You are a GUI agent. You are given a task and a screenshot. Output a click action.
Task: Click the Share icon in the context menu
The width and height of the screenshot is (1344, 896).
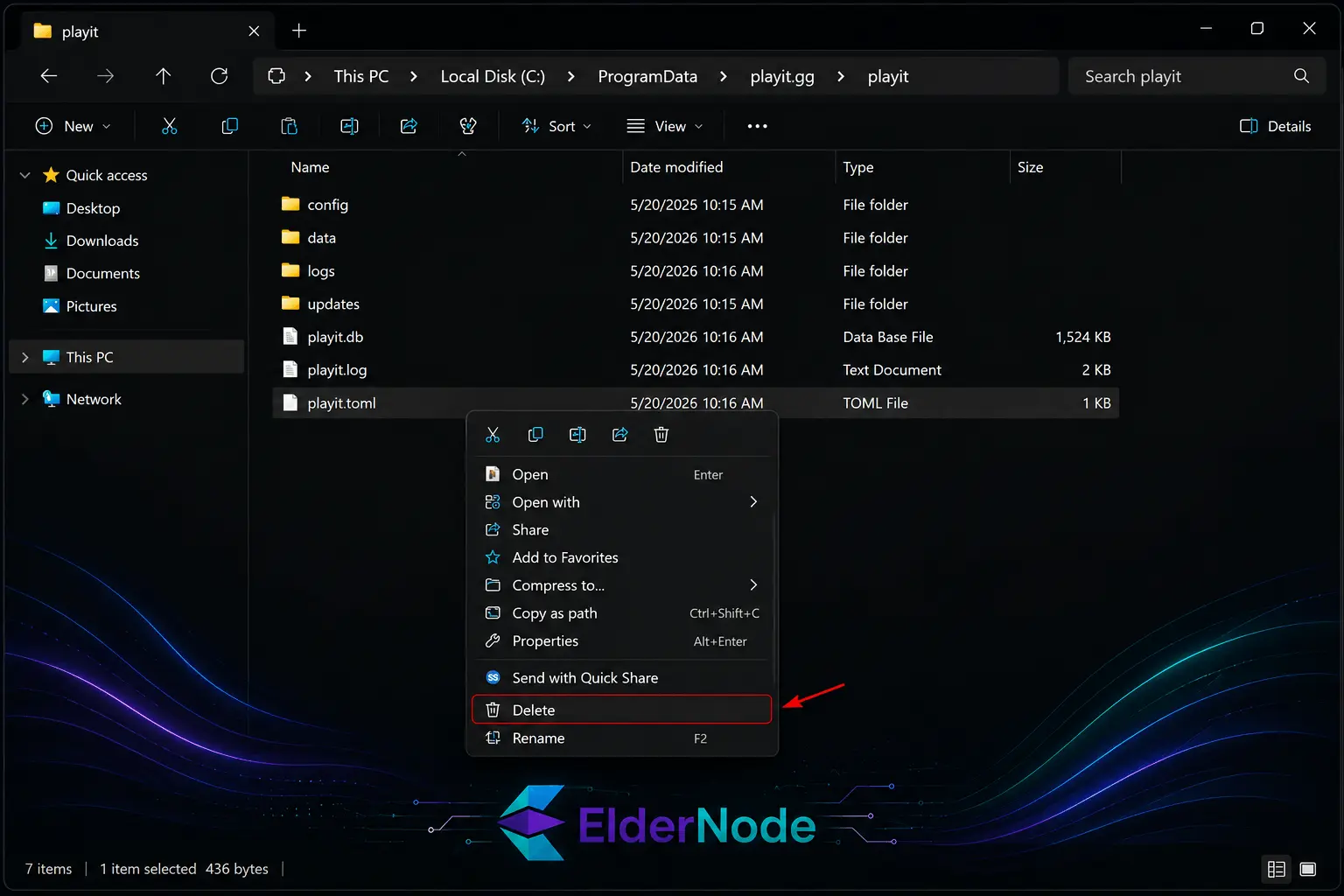pos(619,435)
